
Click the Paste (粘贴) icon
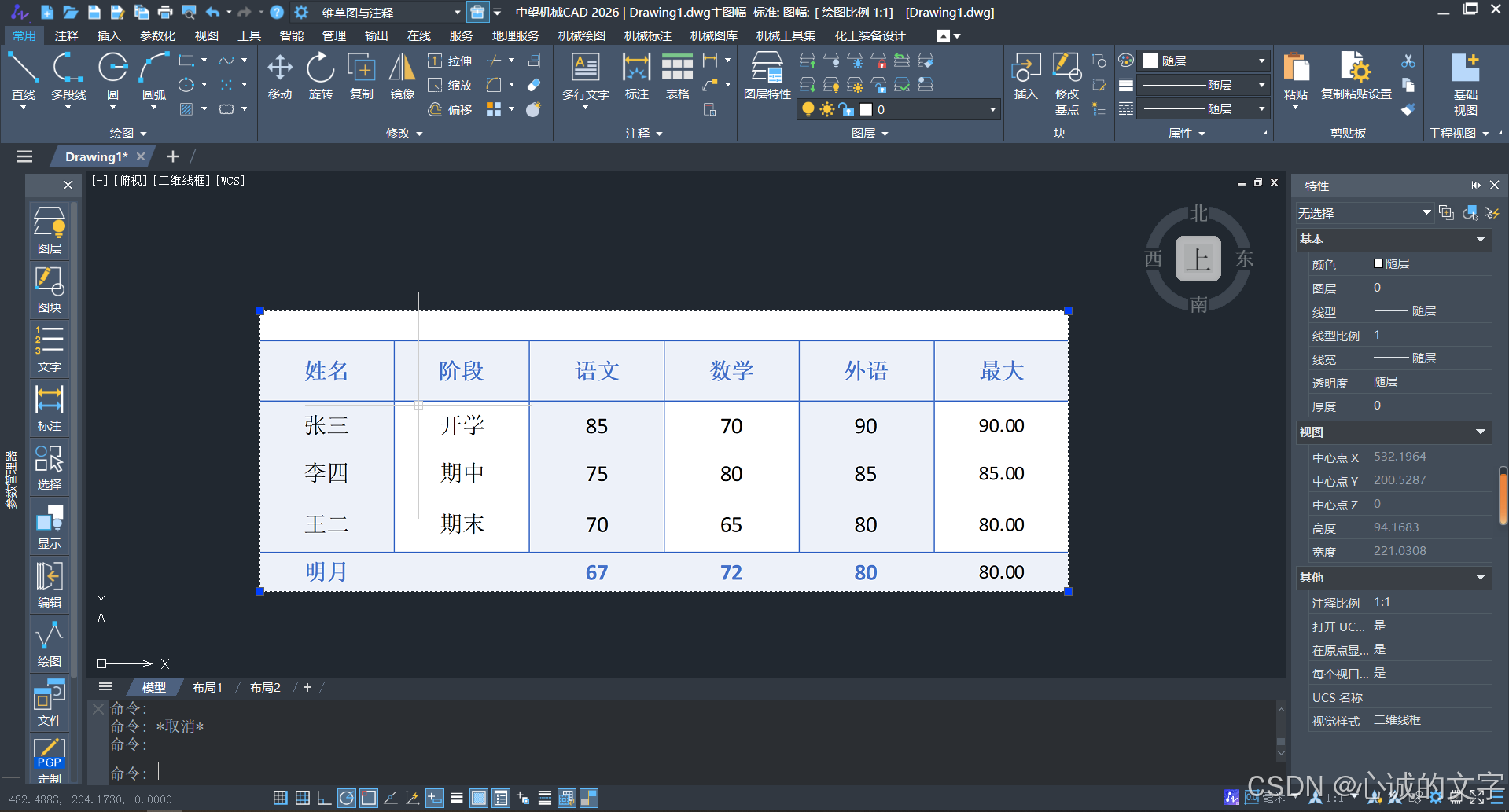[x=1296, y=77]
